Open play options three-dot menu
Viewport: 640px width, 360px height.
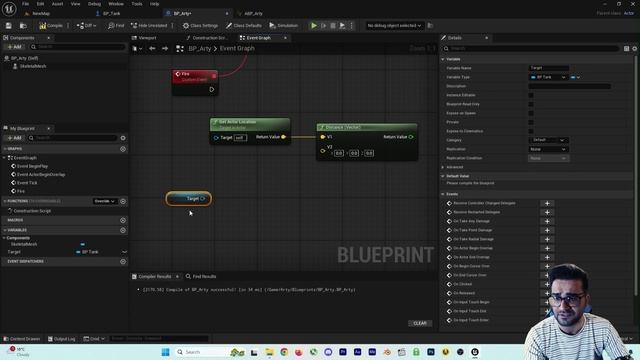tap(351, 25)
